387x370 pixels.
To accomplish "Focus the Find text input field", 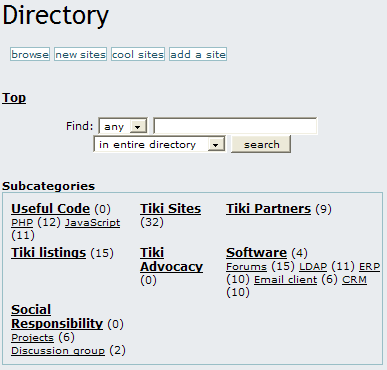I will tap(235, 126).
